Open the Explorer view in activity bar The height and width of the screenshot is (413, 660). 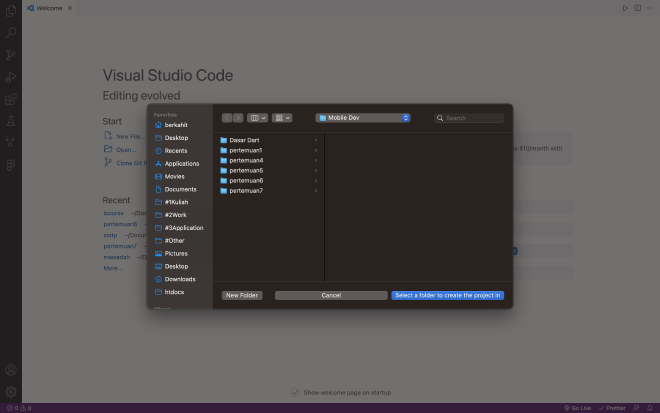coord(11,10)
